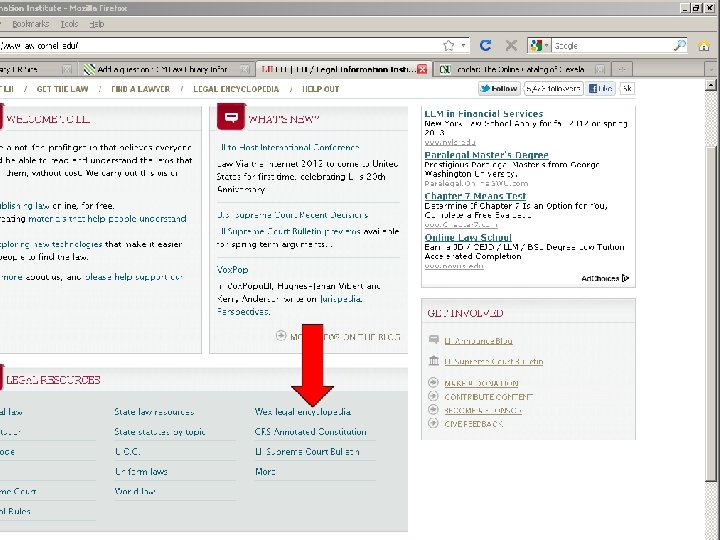Open World law link
Viewport: 720px width, 540px height.
coord(135,491)
